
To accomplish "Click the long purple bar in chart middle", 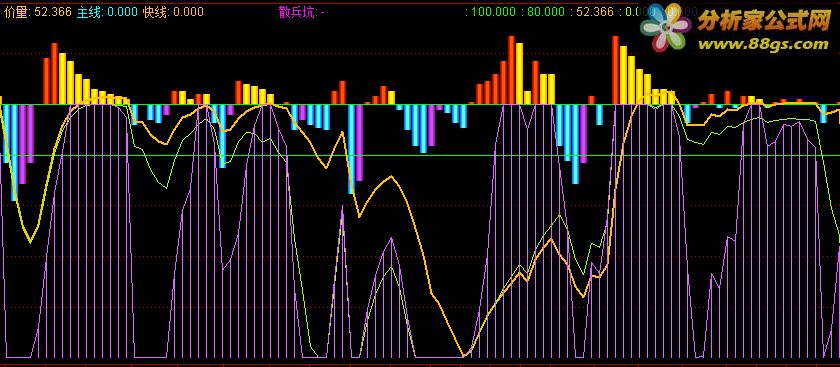I will (x=359, y=143).
